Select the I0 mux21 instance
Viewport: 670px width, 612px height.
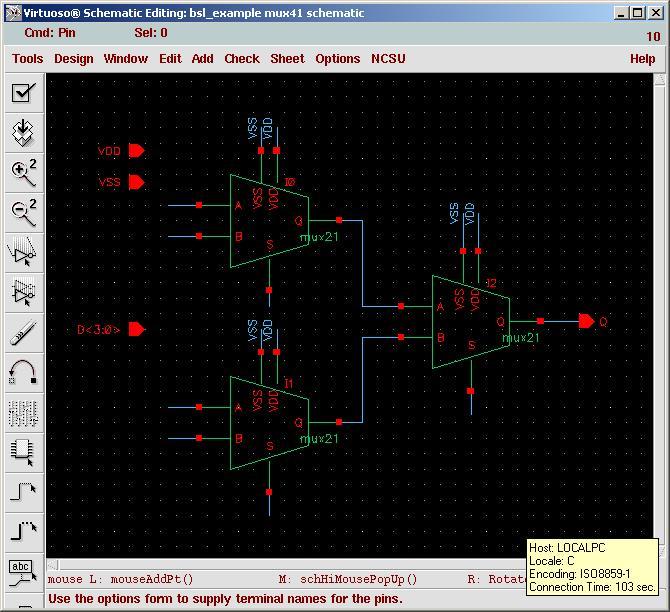coord(269,221)
